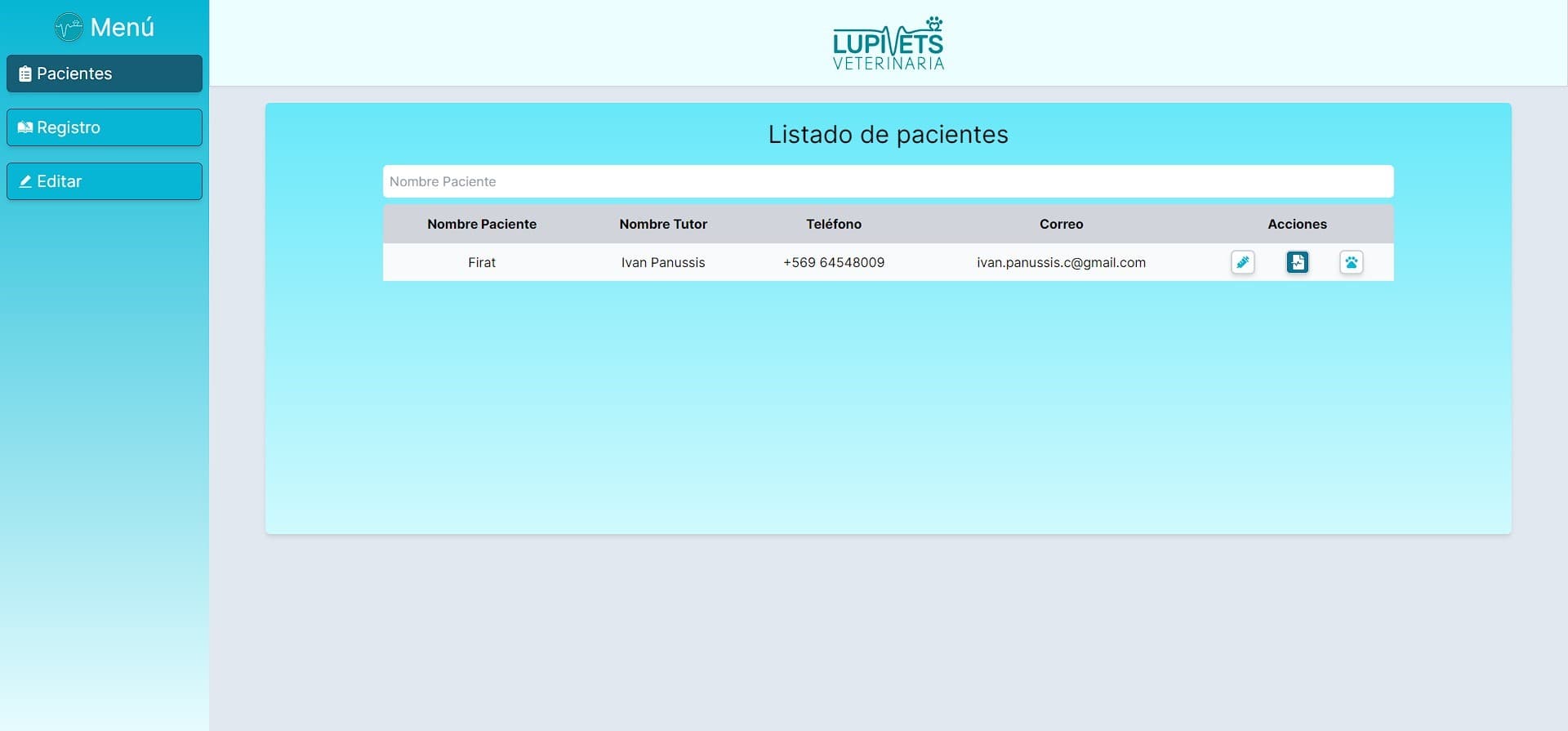
Task: Click the tutor name Ivan Panussis
Action: [663, 262]
